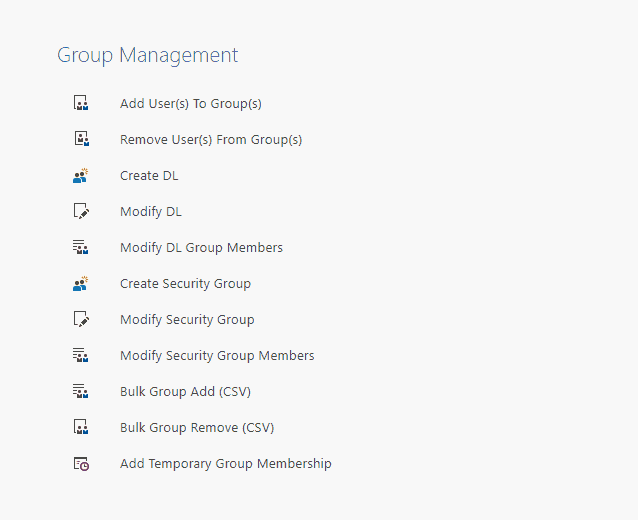Open Remove User(s) From Group(s) link
Viewport: 638px width, 520px height.
pos(211,140)
